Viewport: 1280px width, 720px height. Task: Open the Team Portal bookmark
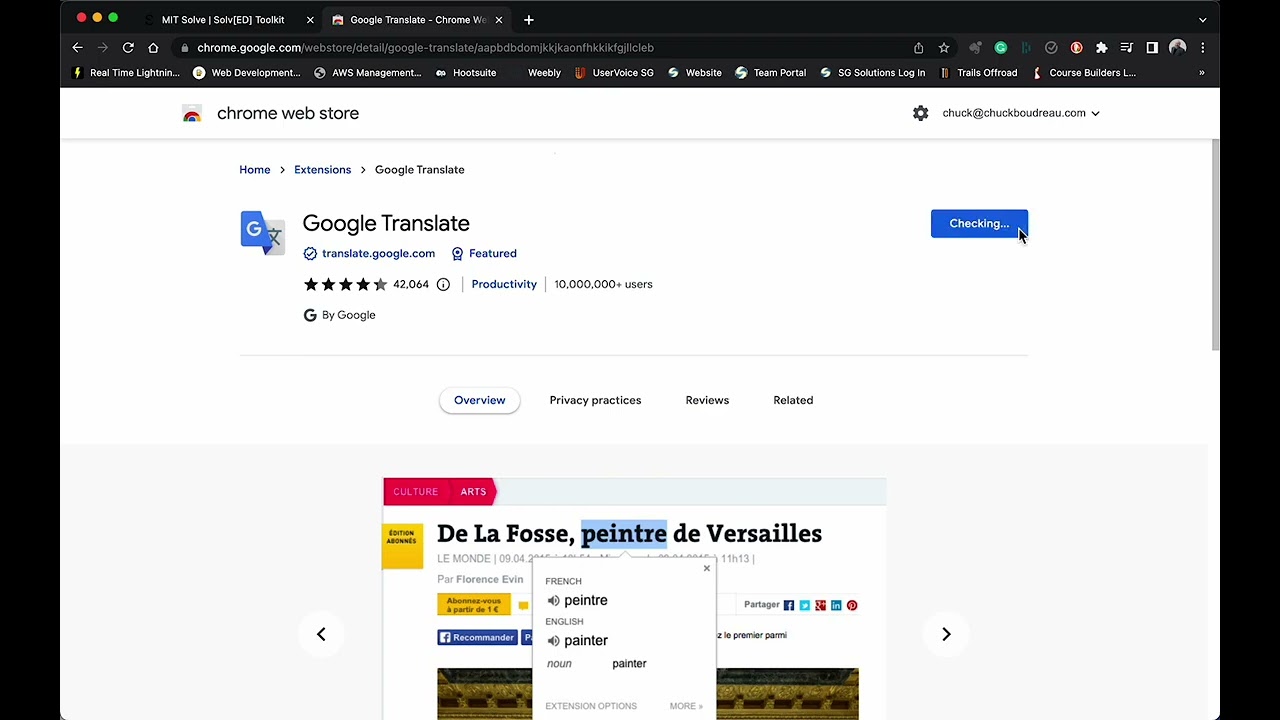tap(770, 72)
